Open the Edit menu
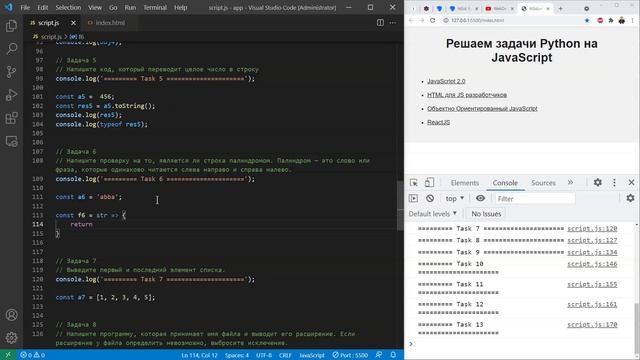This screenshot has width=640, height=360. tap(42, 7)
